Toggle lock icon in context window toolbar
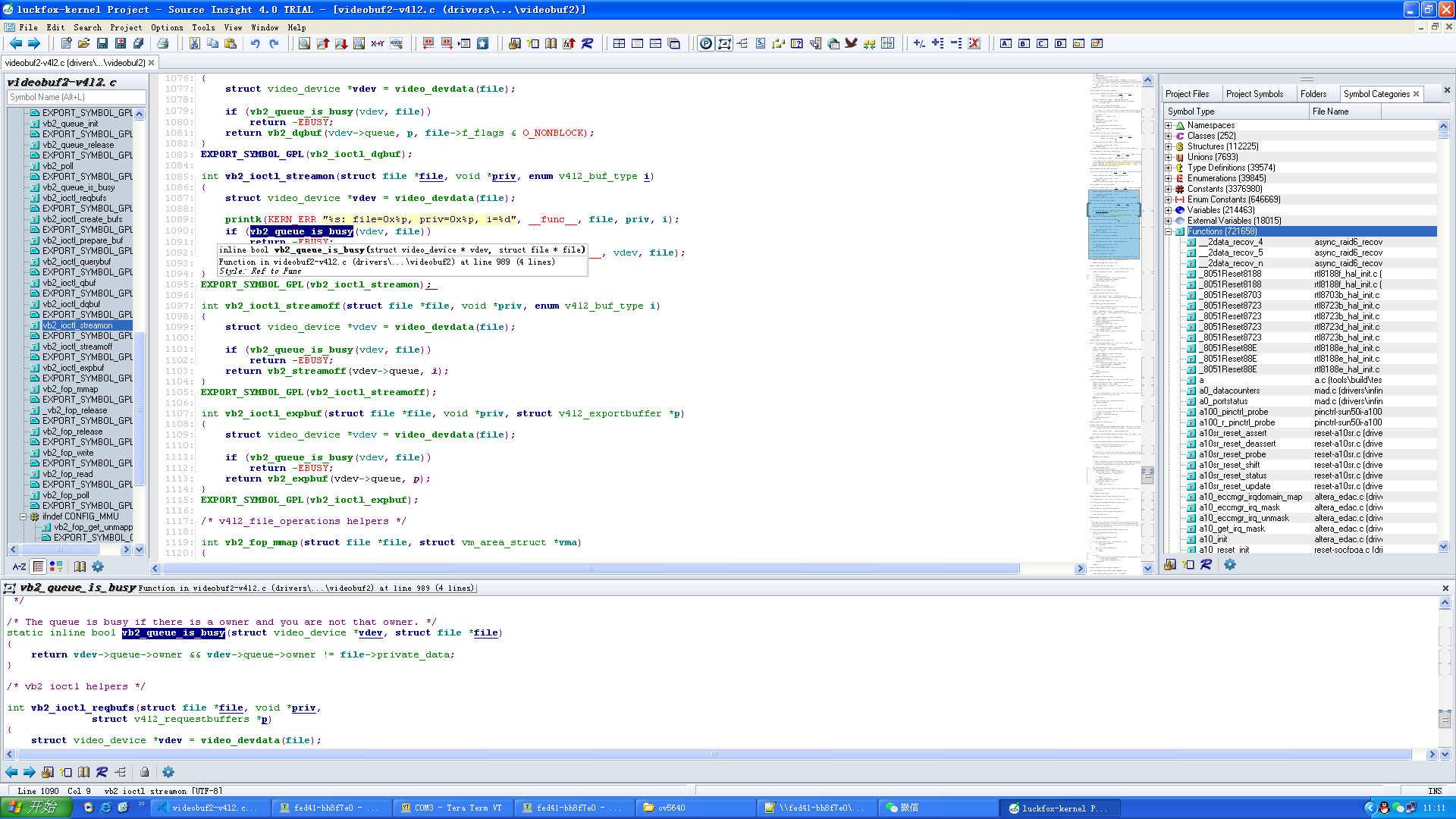This screenshot has width=1456, height=819. coord(144,772)
